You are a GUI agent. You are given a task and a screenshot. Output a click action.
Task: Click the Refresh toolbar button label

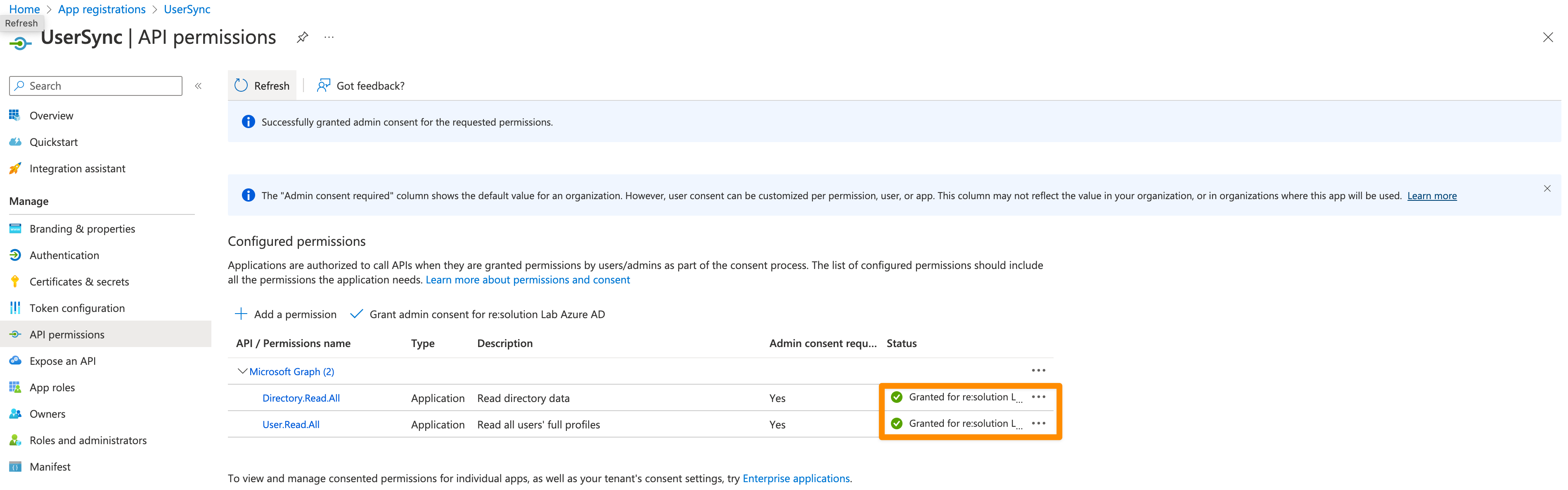pos(272,86)
